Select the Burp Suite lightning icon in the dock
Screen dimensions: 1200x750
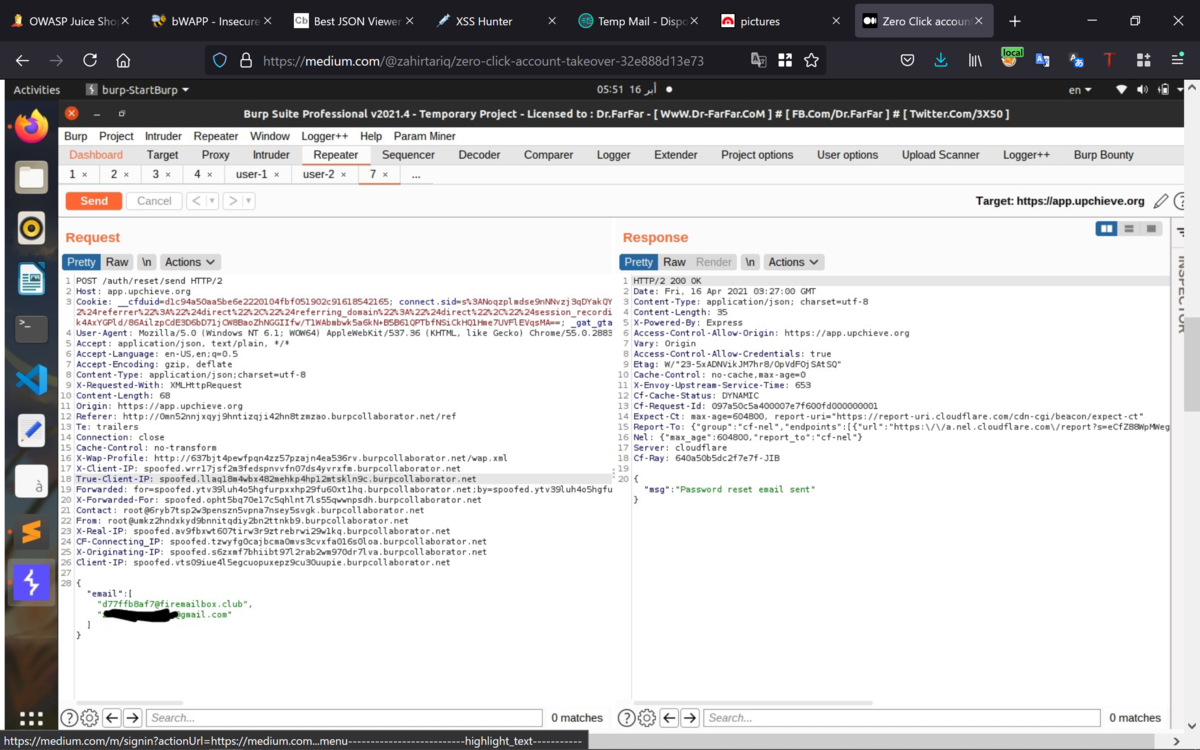tap(31, 582)
